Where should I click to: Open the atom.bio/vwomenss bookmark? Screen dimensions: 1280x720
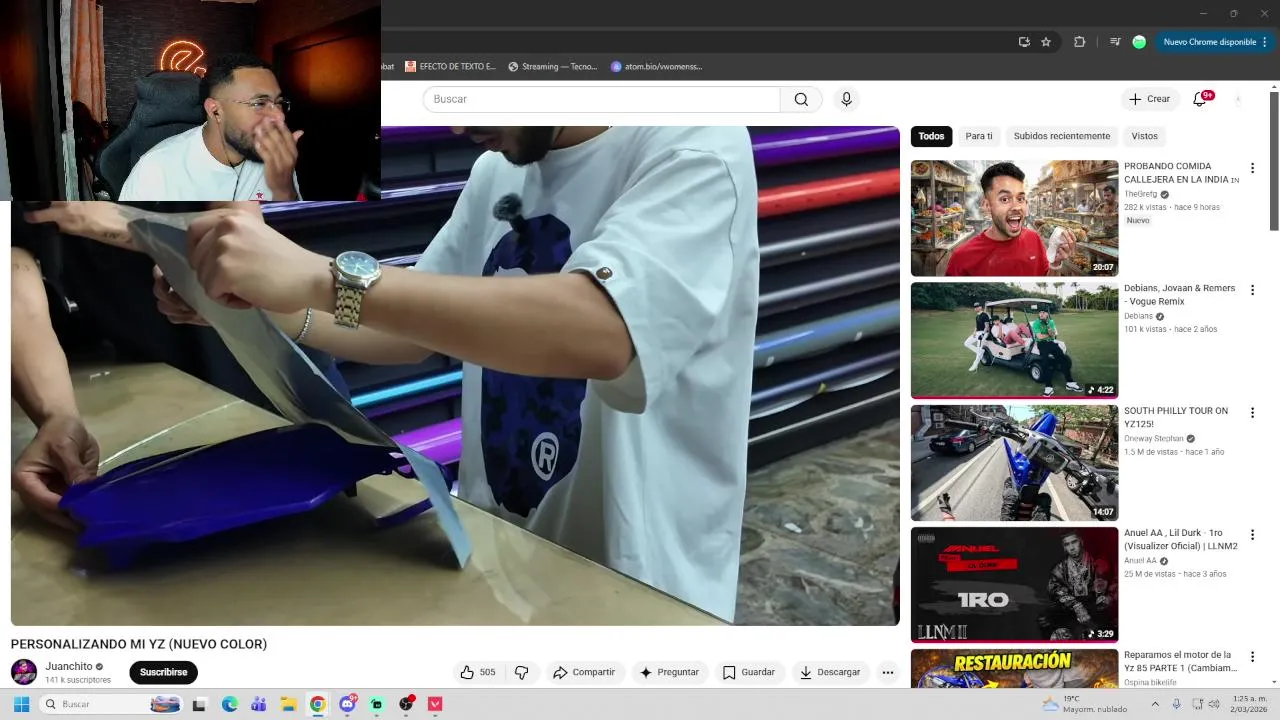[x=656, y=67]
